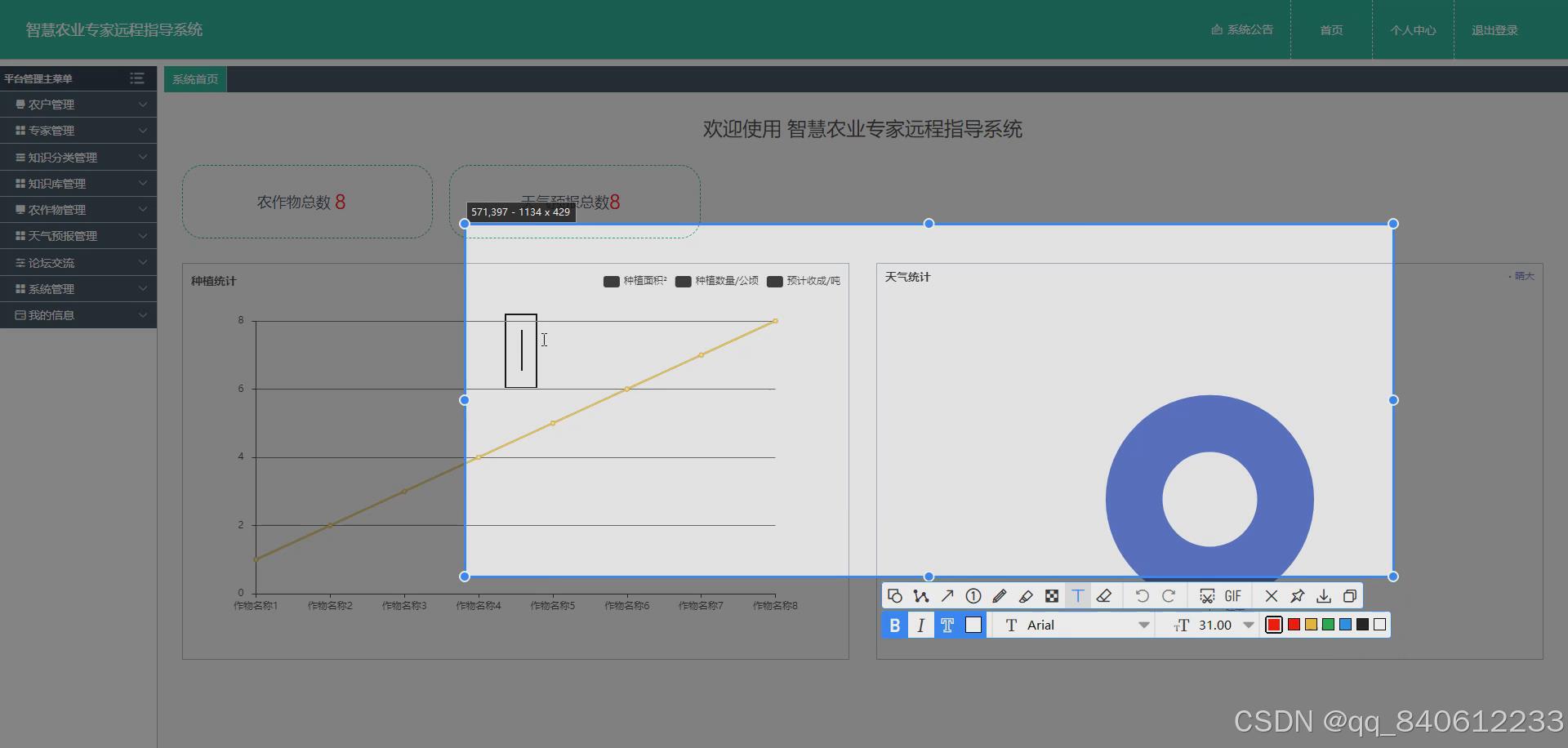Click inside the active text input box
Image resolution: width=1568 pixels, height=748 pixels.
click(521, 350)
